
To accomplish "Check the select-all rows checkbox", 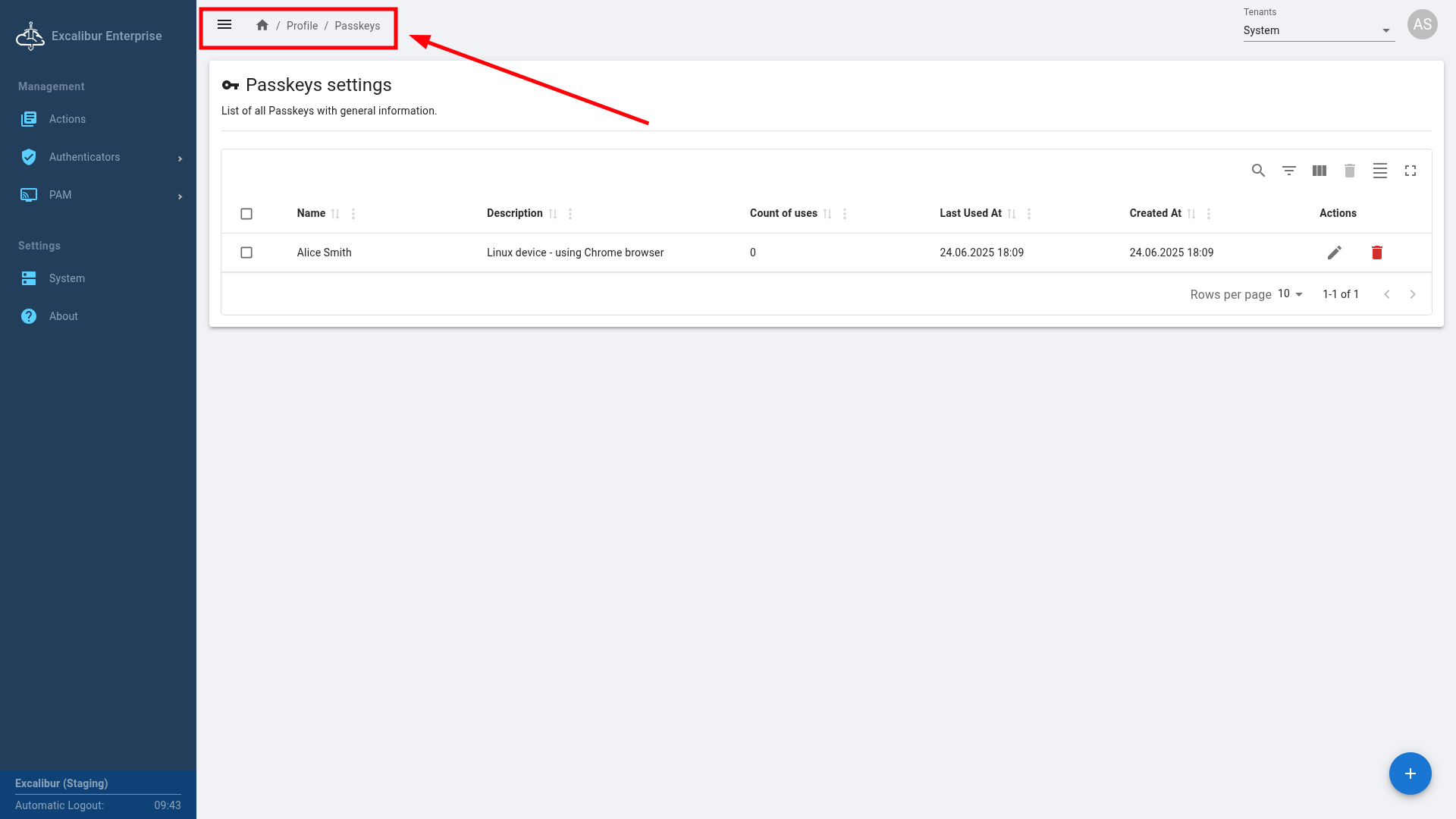I will [246, 214].
